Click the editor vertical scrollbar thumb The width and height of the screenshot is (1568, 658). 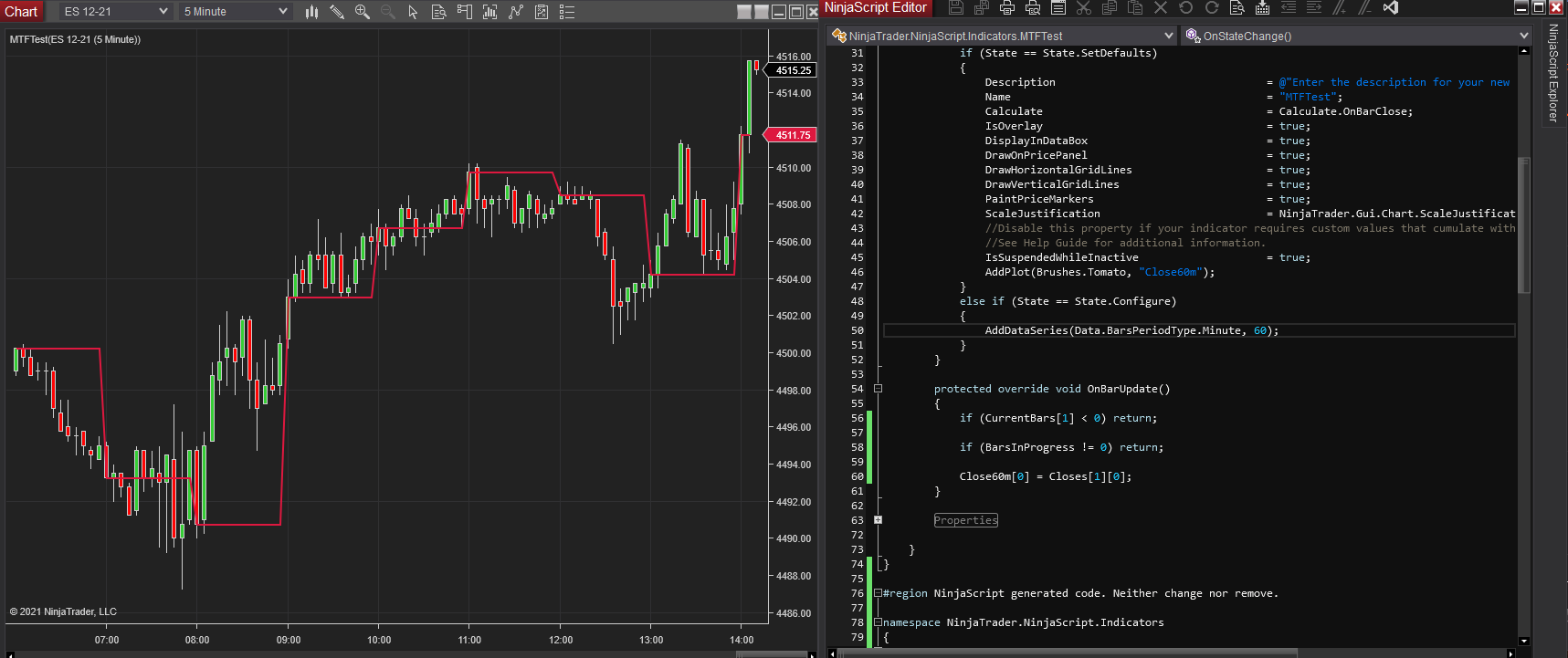1523,225
